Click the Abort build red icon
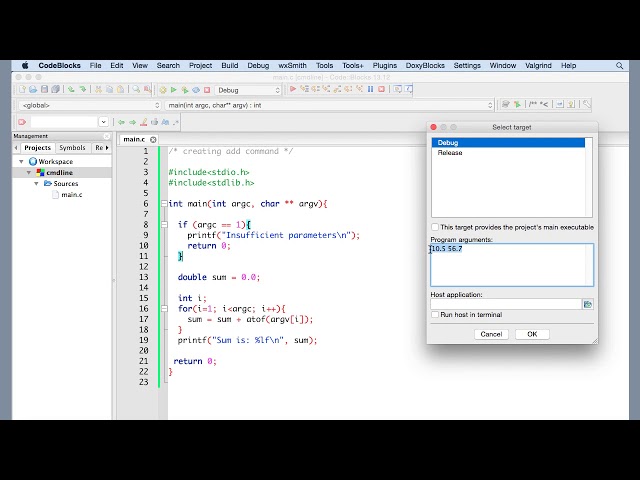 point(207,90)
